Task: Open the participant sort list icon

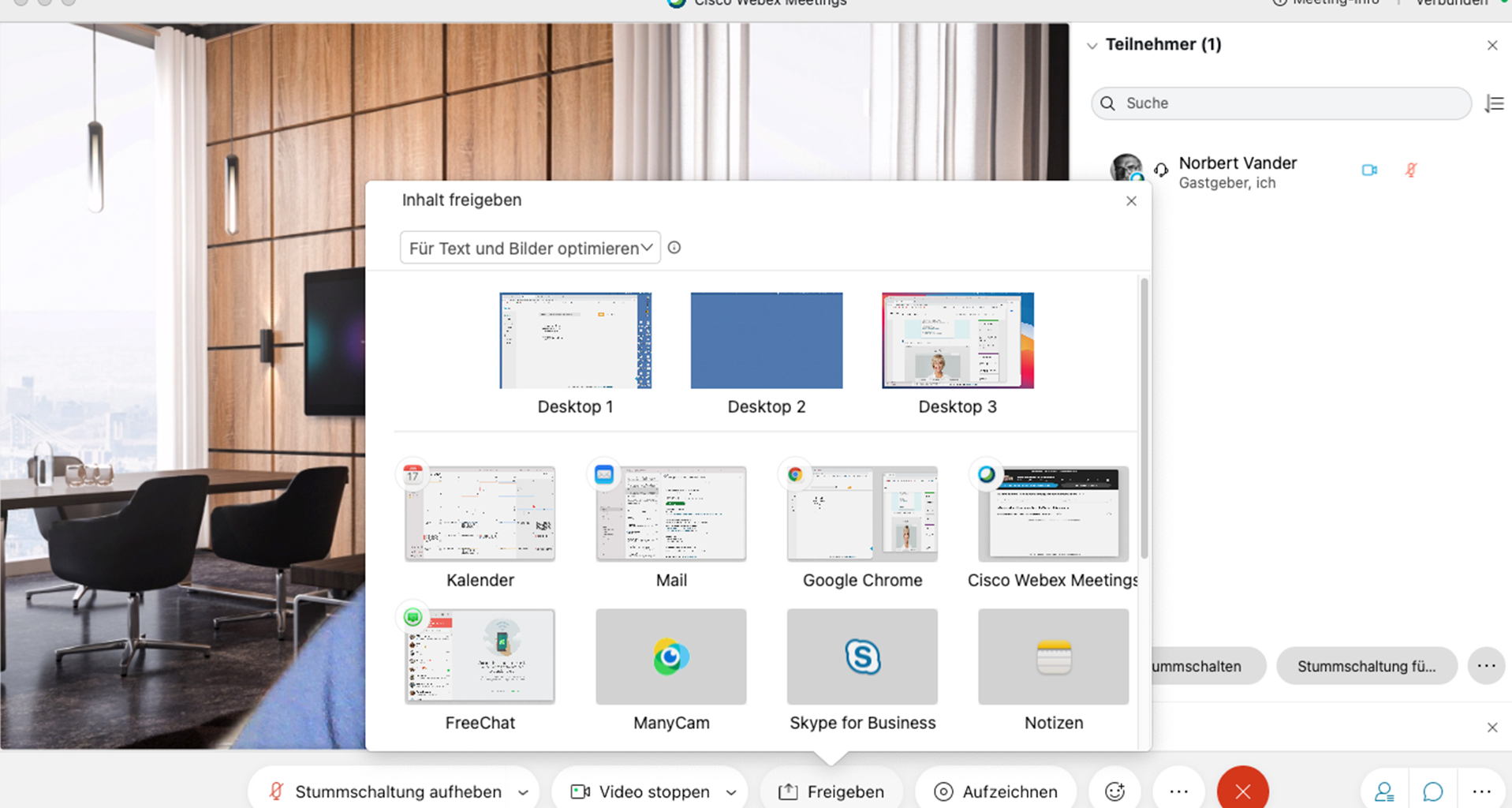Action: (x=1494, y=103)
